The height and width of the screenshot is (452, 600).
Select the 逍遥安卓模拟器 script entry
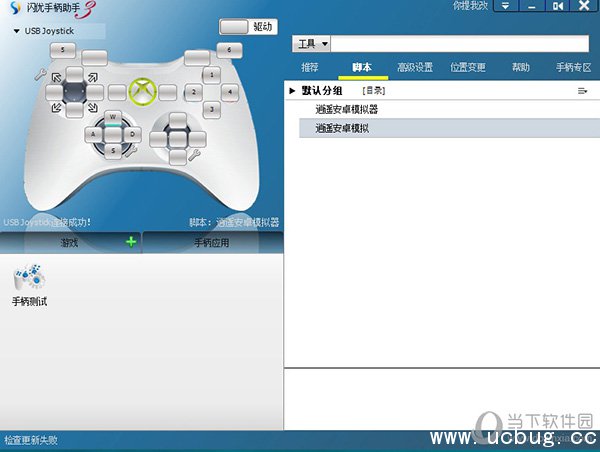[x=346, y=109]
